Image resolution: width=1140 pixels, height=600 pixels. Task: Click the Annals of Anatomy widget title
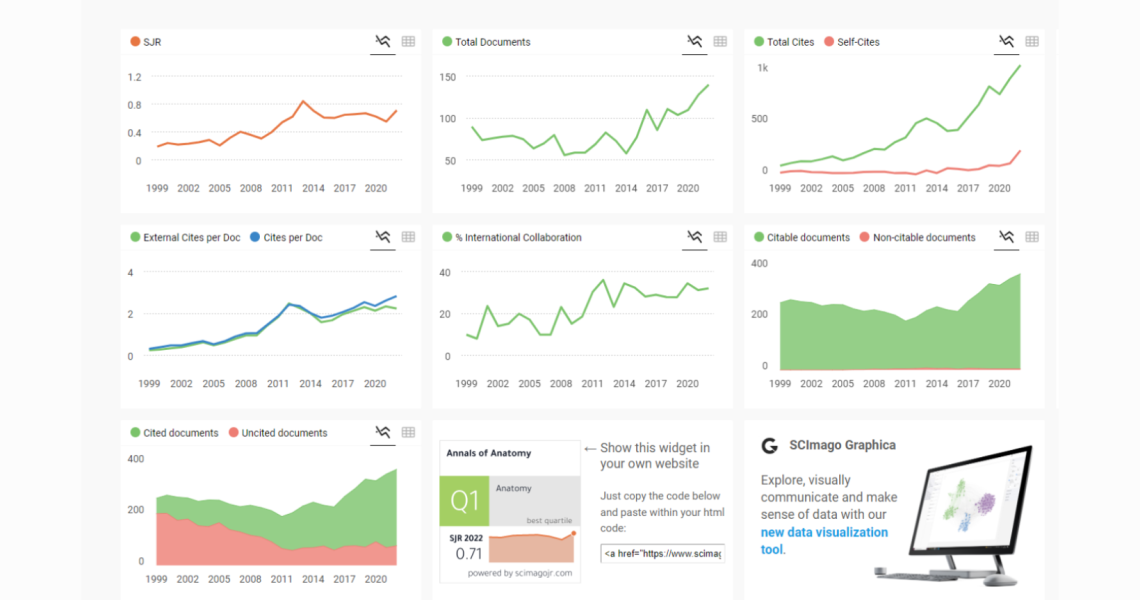click(489, 453)
